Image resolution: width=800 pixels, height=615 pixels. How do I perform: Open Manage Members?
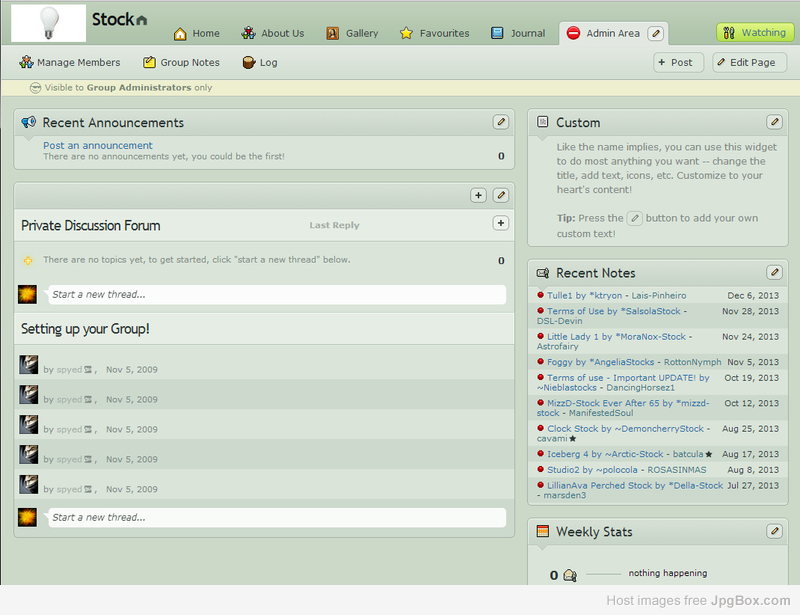point(69,62)
